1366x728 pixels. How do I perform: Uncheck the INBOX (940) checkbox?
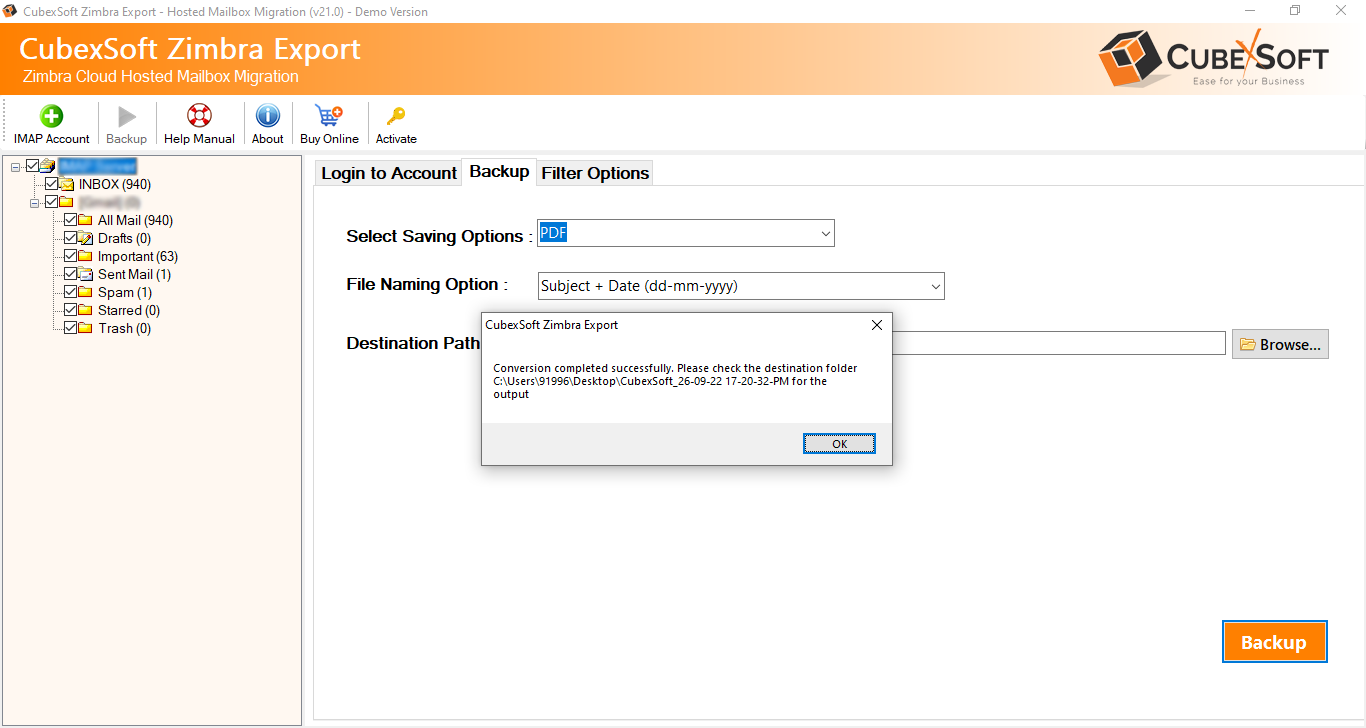point(52,184)
